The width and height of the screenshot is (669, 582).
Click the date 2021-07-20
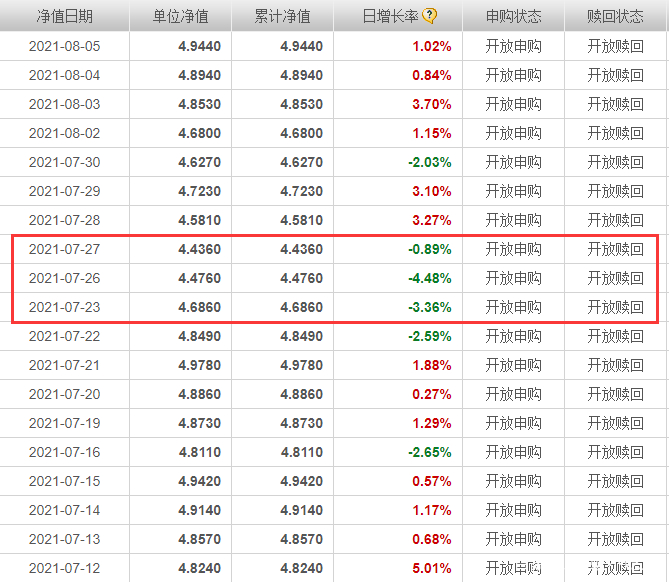coord(64,394)
